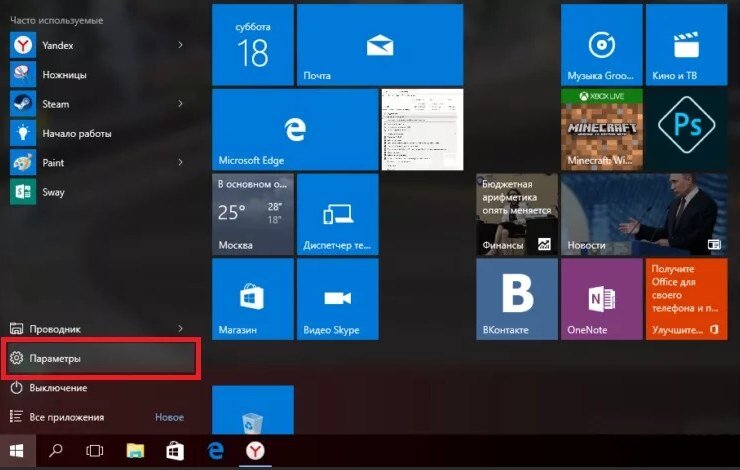Open the Финансы news tile
The width and height of the screenshot is (740, 470).
517,214
